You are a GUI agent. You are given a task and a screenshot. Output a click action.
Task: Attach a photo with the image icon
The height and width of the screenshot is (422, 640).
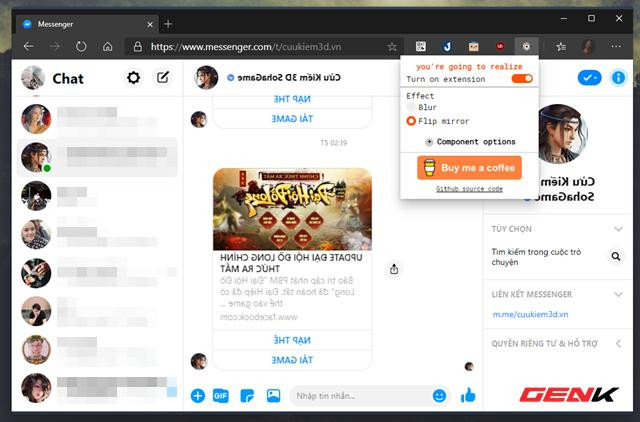coord(273,396)
